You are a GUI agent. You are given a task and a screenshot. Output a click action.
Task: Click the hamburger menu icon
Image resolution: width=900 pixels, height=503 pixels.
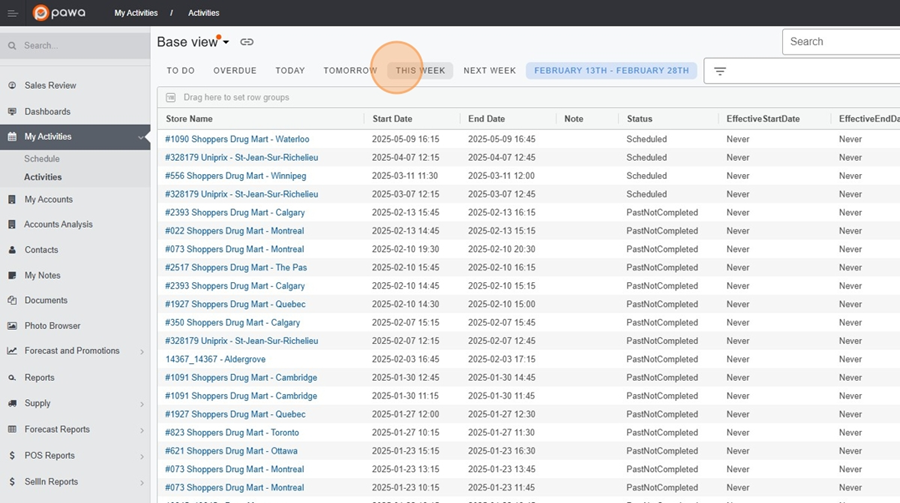pyautogui.click(x=13, y=13)
